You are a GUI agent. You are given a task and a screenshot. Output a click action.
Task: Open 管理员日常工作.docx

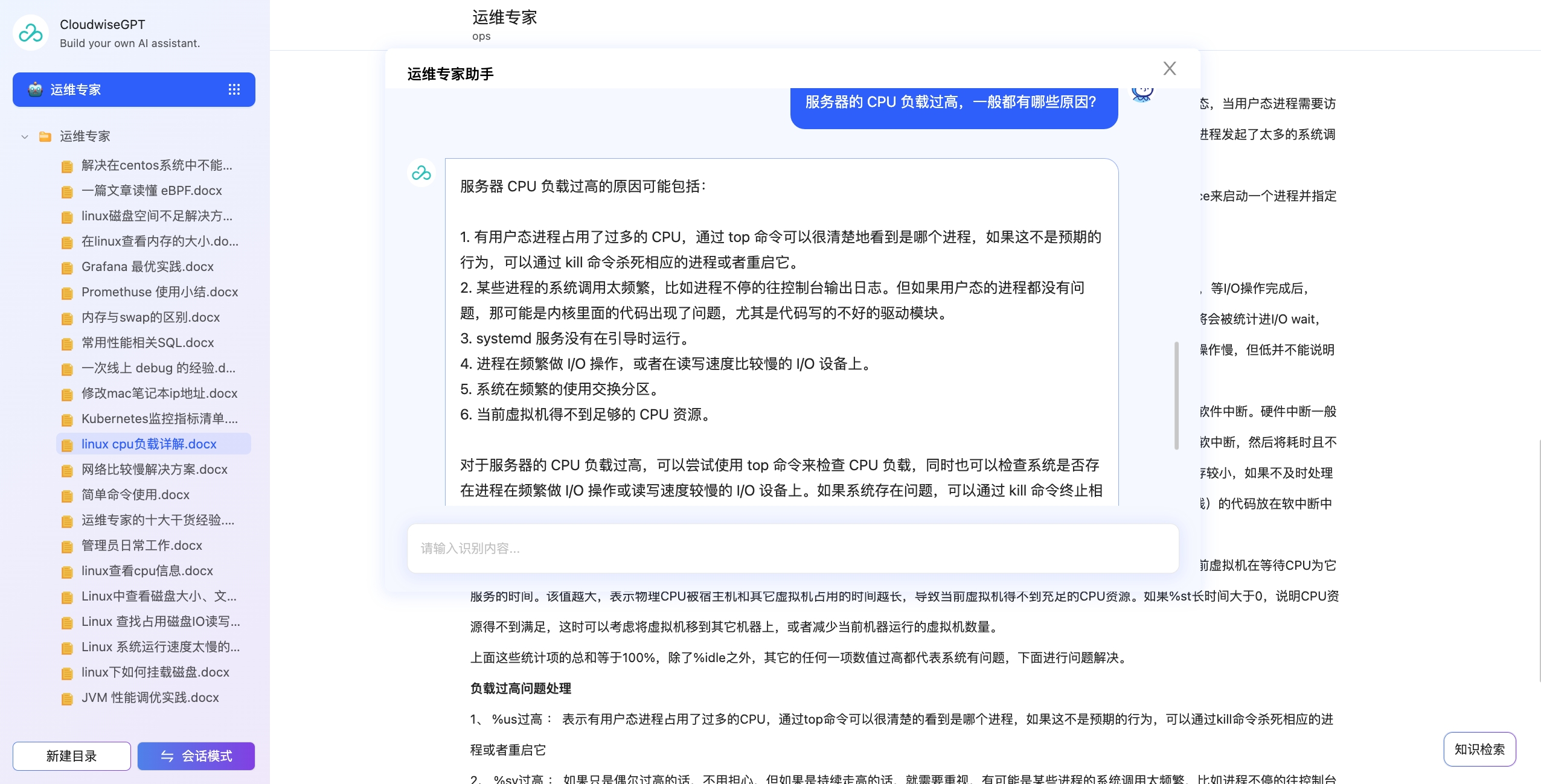click(142, 546)
